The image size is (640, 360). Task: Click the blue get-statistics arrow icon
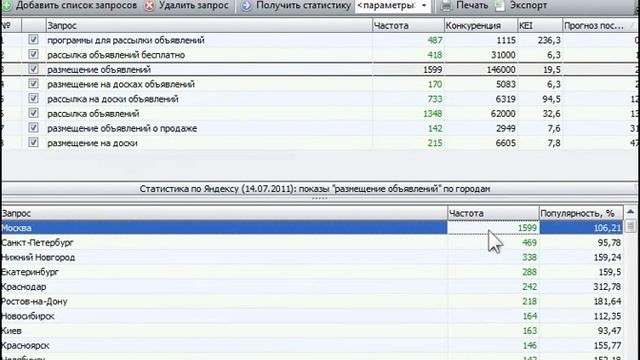[246, 6]
